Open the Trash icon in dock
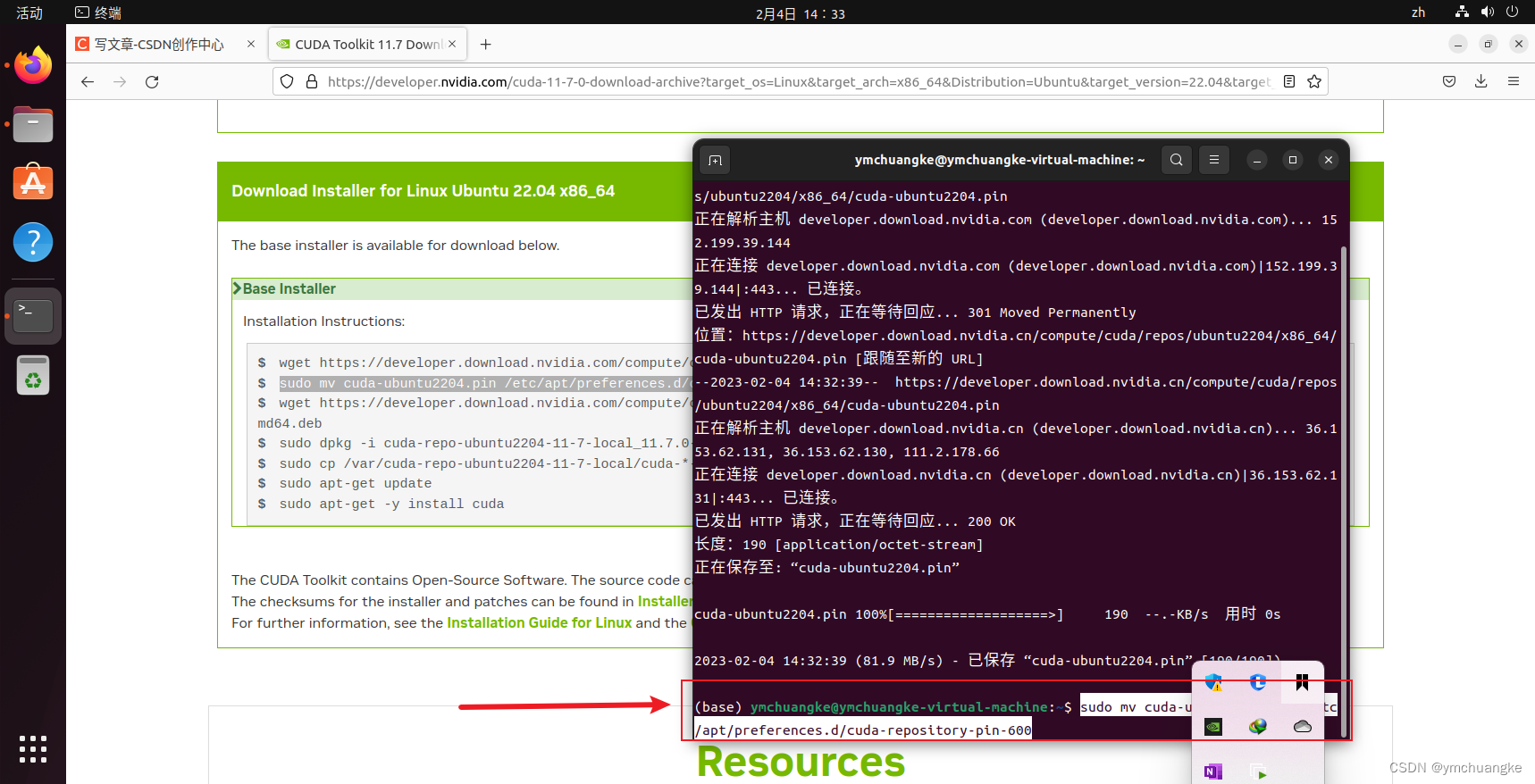1535x784 pixels. (33, 375)
